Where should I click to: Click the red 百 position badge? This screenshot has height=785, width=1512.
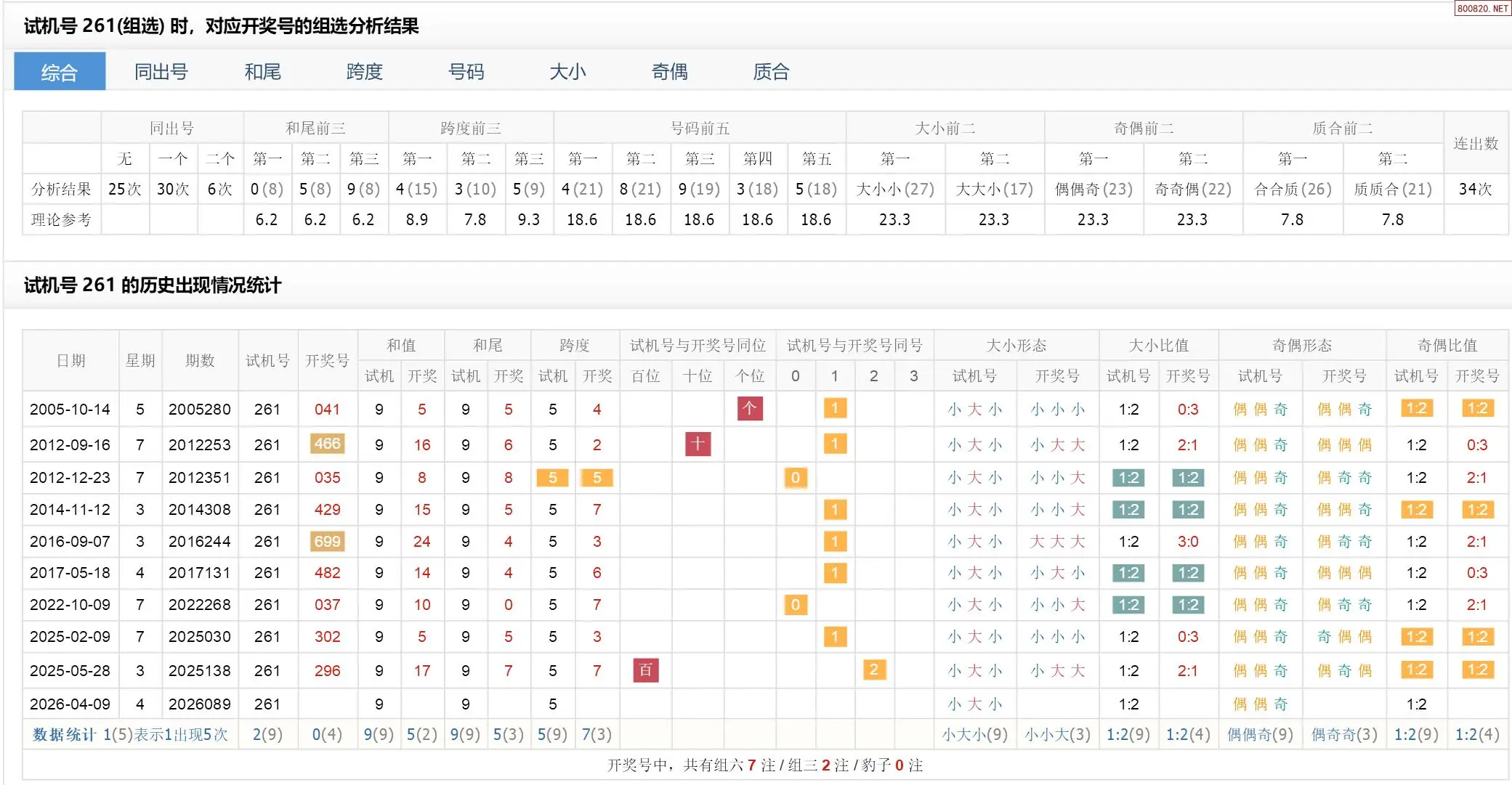coord(645,670)
